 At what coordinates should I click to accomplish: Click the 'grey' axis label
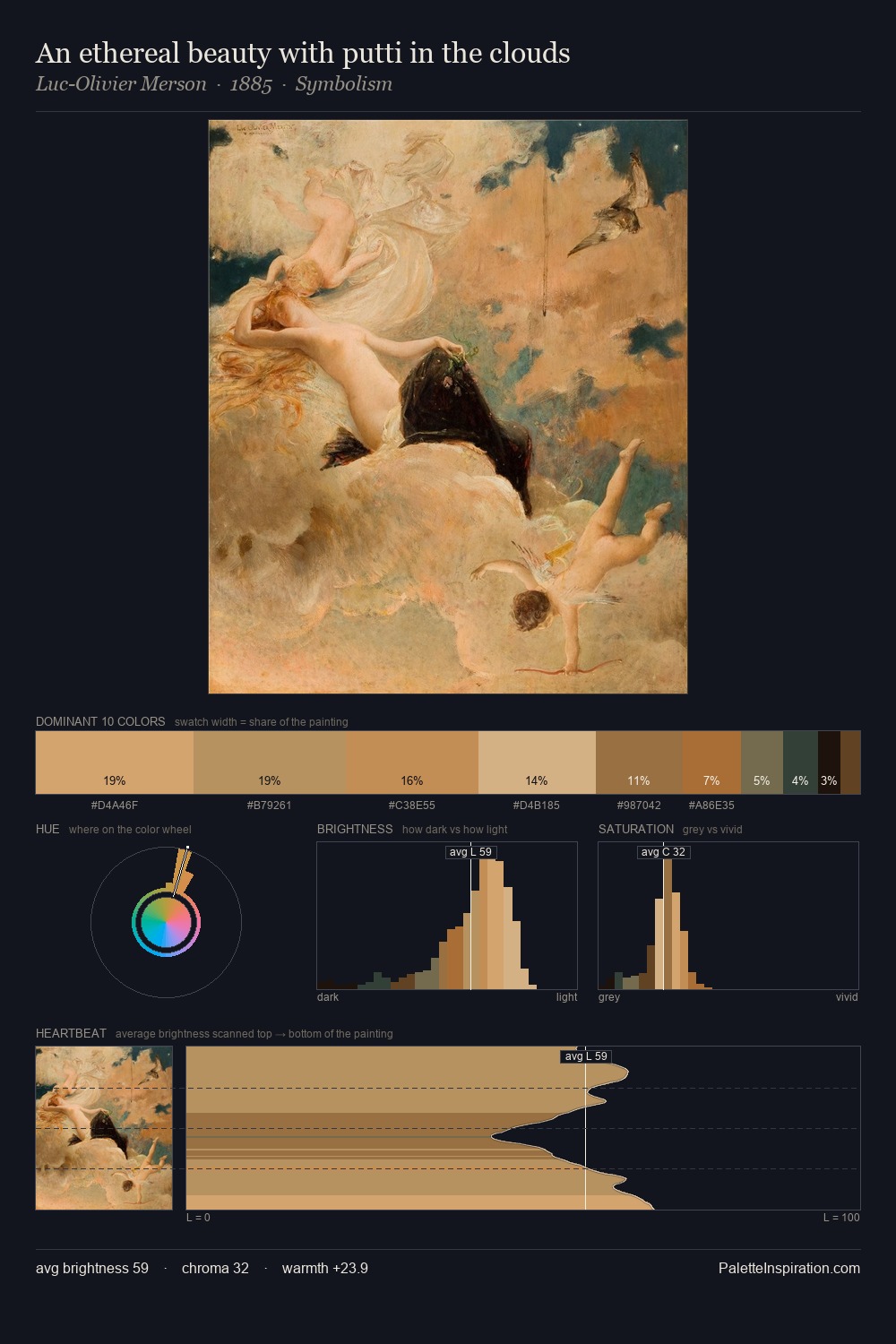[609, 997]
